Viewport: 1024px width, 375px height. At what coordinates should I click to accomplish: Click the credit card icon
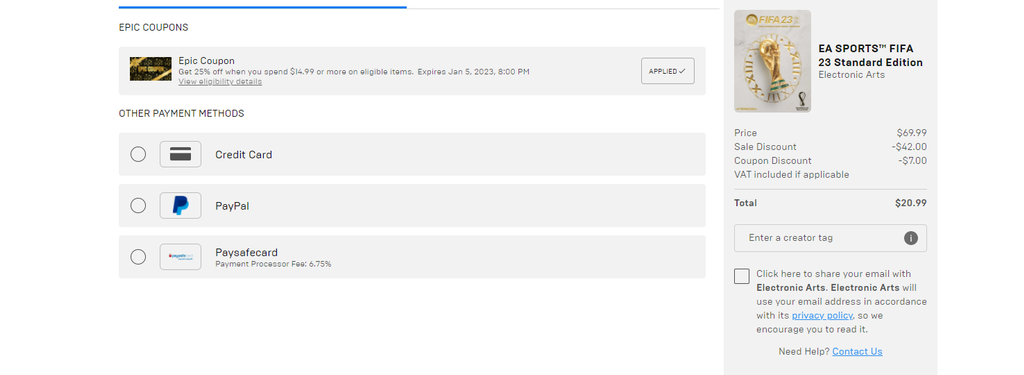[x=180, y=154]
